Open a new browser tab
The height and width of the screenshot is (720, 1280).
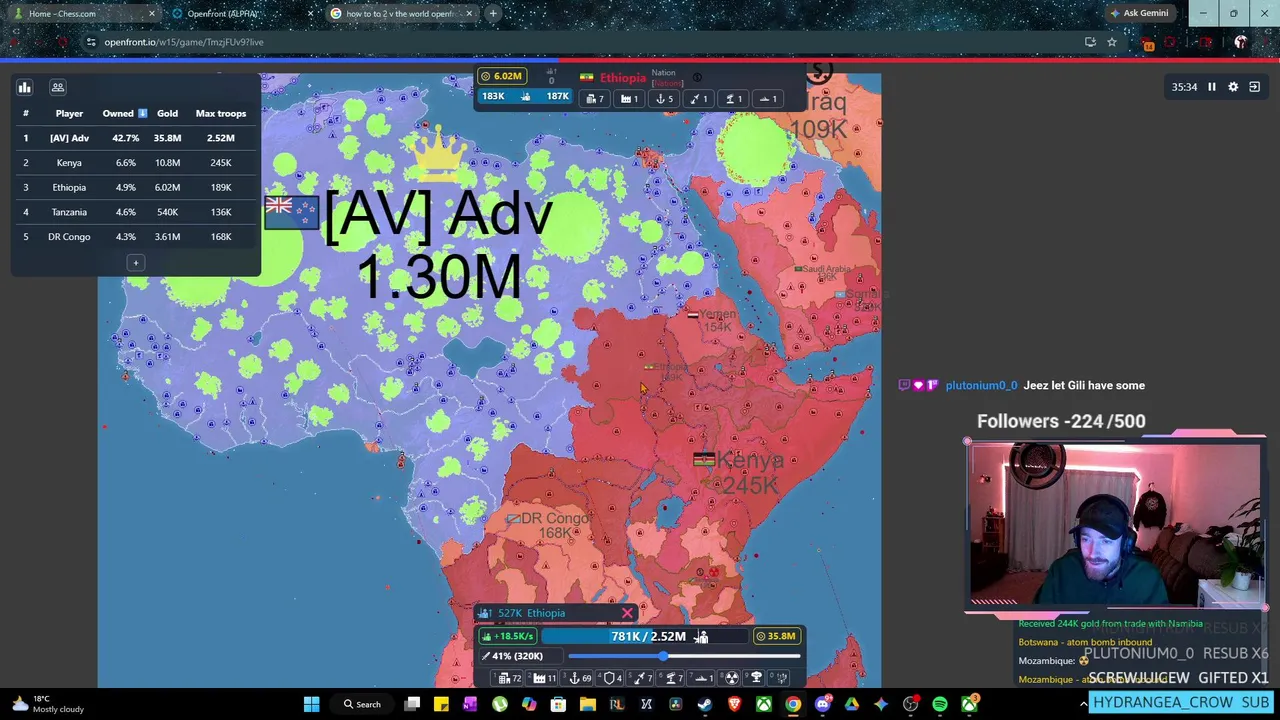(x=493, y=13)
